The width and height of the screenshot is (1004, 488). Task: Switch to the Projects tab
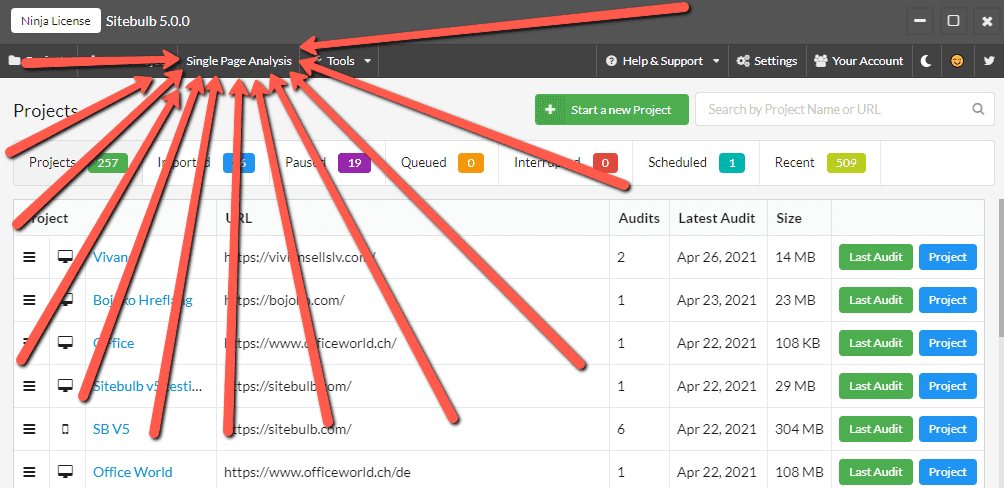click(x=77, y=163)
